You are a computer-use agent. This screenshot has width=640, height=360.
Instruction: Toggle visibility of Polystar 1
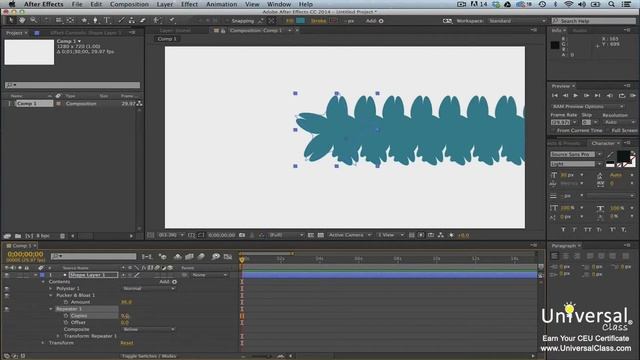[7, 289]
